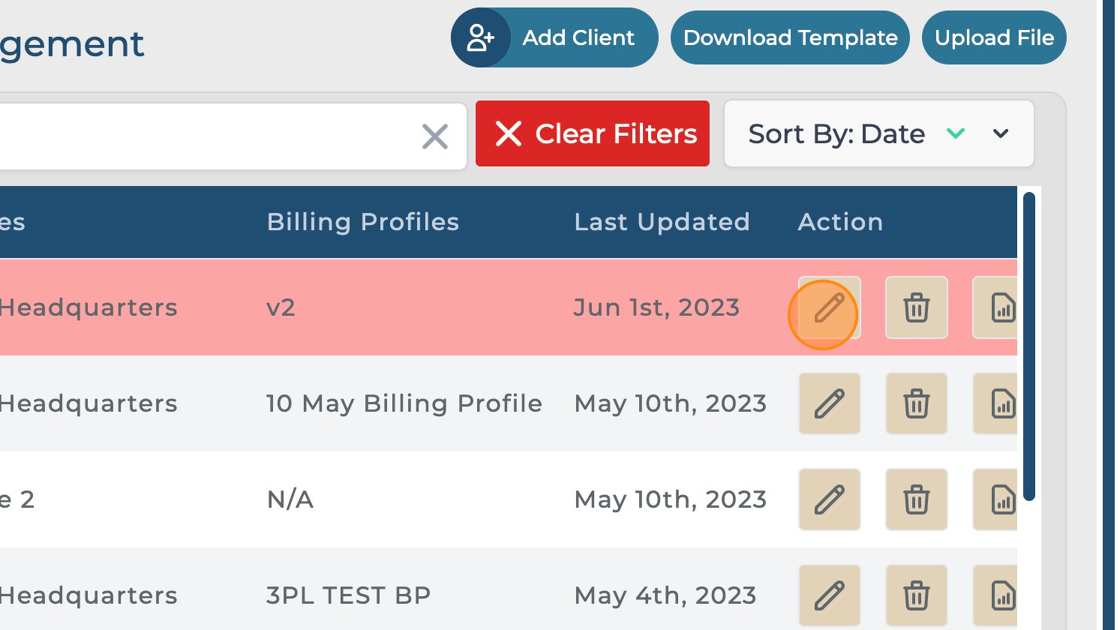Edit the N/A billing profile row

(x=829, y=499)
